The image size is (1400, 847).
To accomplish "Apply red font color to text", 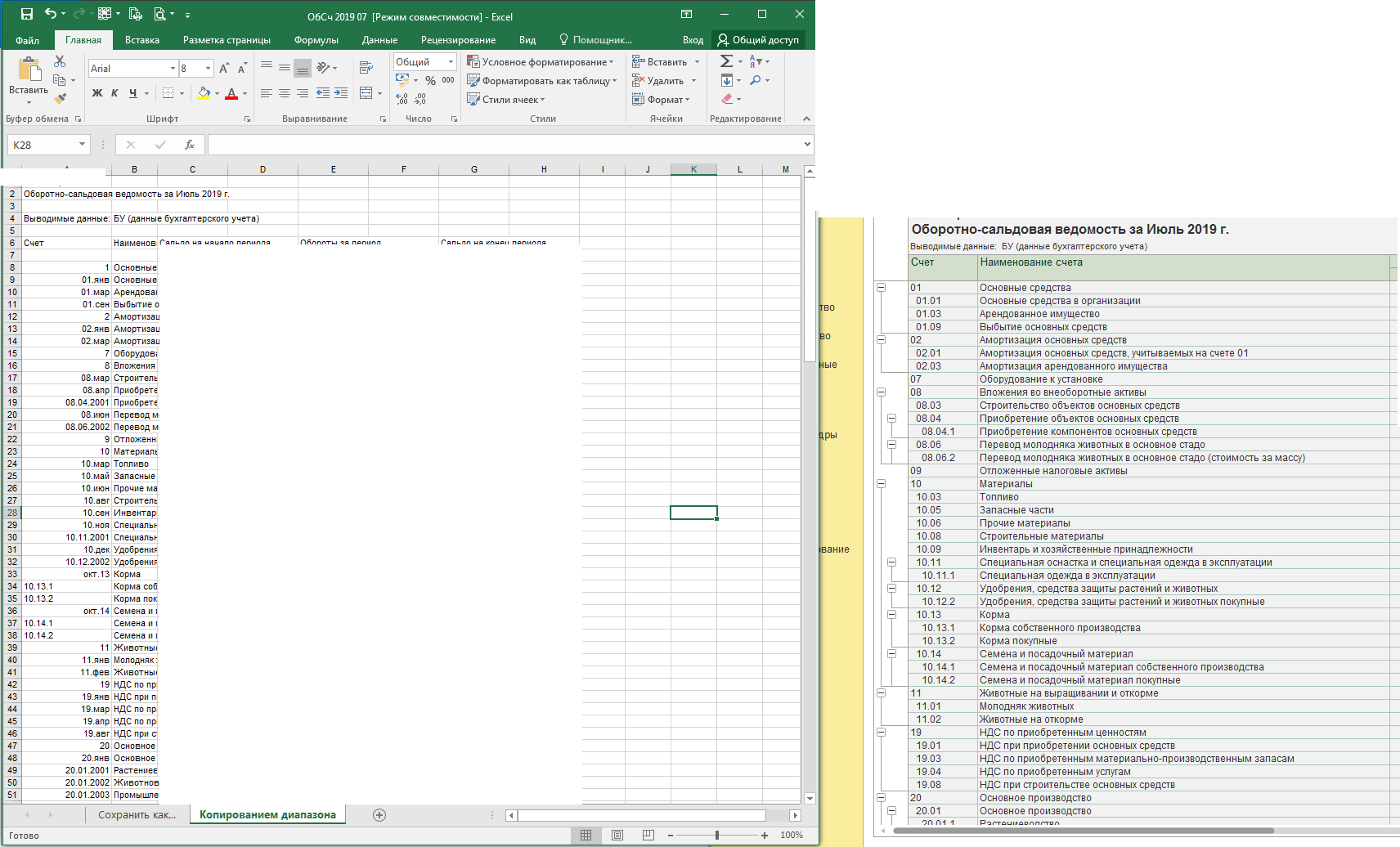I will click(x=231, y=93).
